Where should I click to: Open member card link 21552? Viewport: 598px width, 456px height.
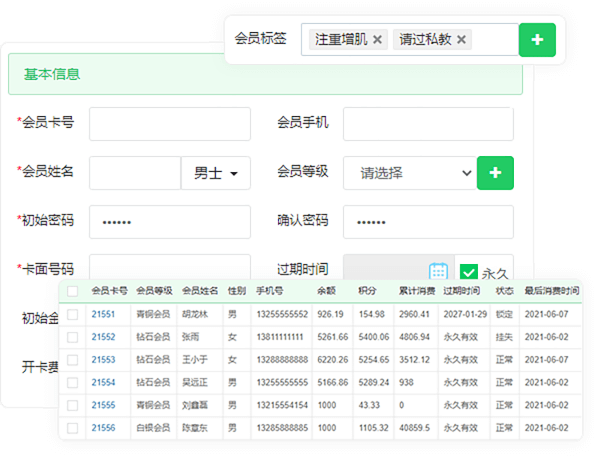103,337
